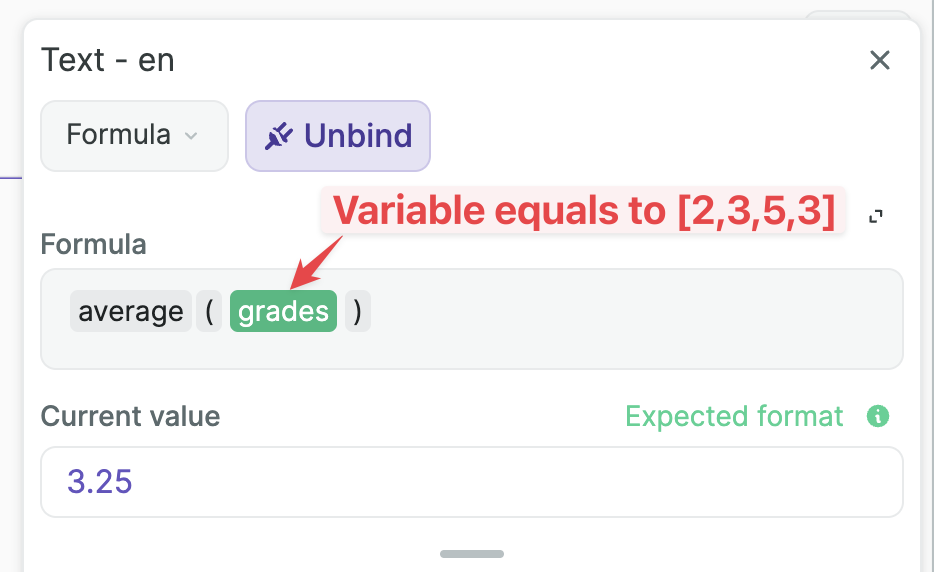Click the red Variable equals annotation
This screenshot has height=572, width=934.
pos(583,211)
